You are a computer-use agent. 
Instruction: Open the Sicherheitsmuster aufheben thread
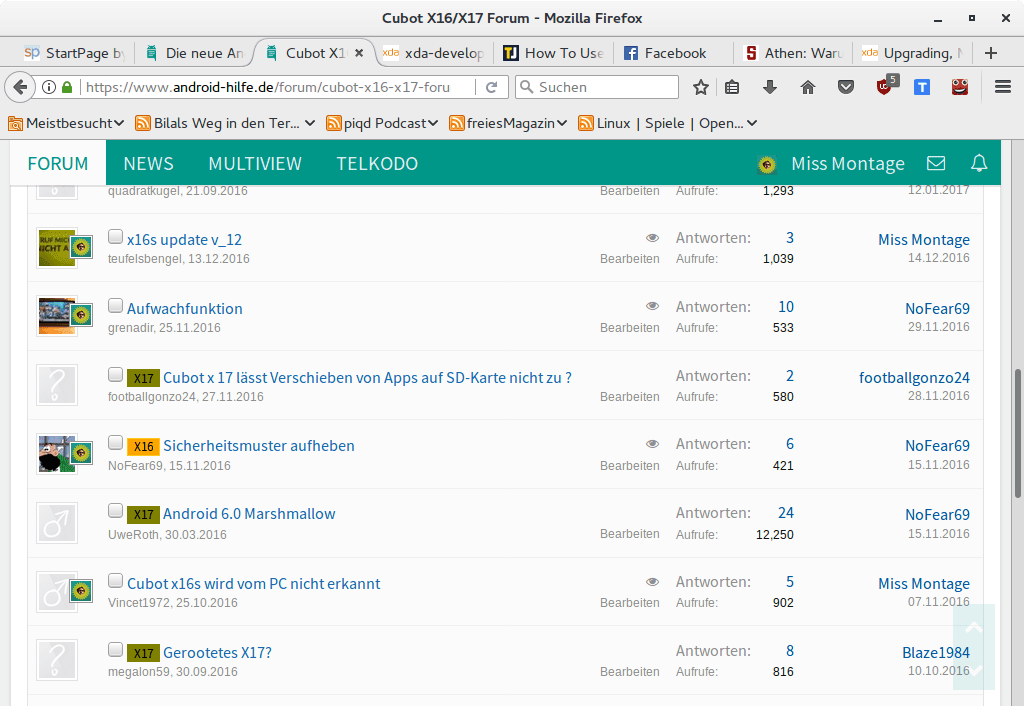(x=258, y=446)
